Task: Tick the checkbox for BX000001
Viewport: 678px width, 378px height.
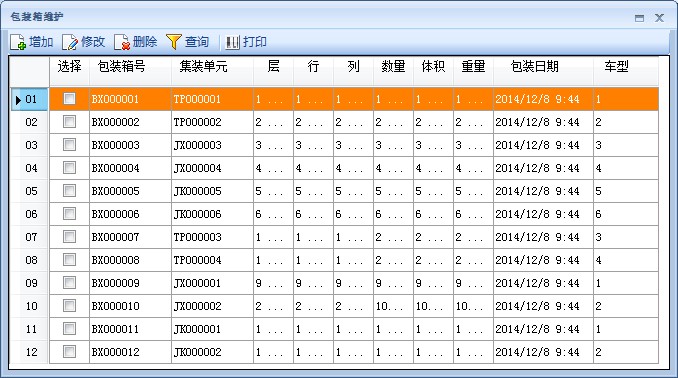Action: click(x=69, y=99)
